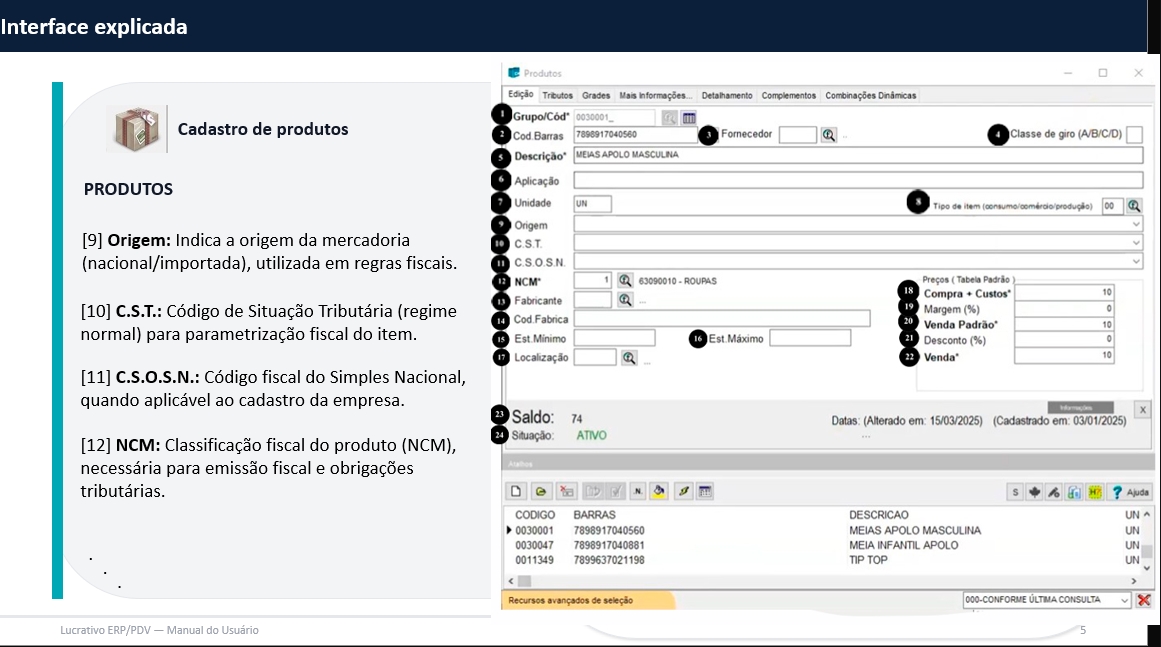Switch to the Tributos tab
Image resolution: width=1161 pixels, height=647 pixels.
(558, 96)
